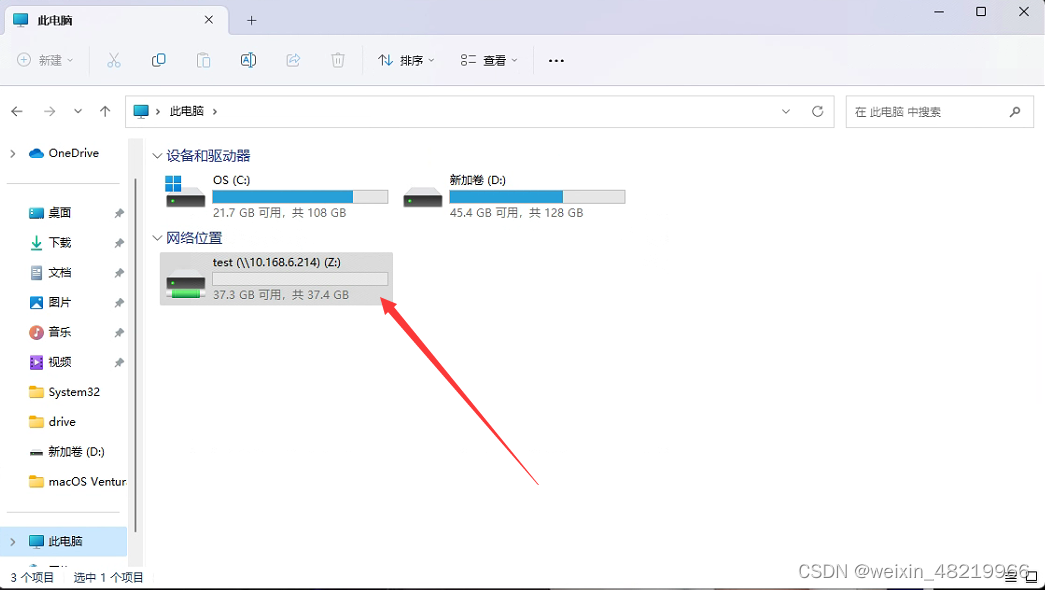The width and height of the screenshot is (1045, 590).
Task: Click the refresh button in address bar
Action: 818,111
